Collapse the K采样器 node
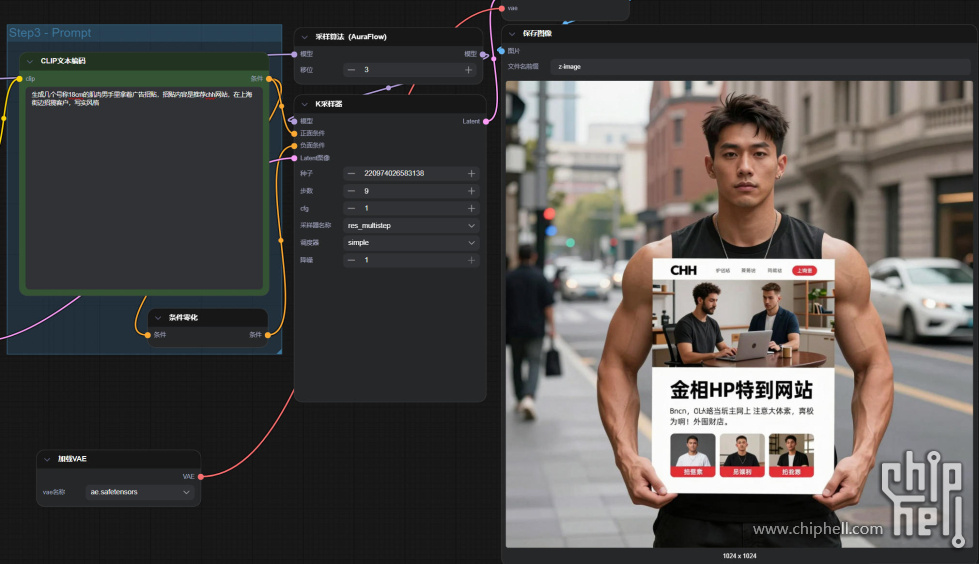This screenshot has width=979, height=564. tap(305, 104)
